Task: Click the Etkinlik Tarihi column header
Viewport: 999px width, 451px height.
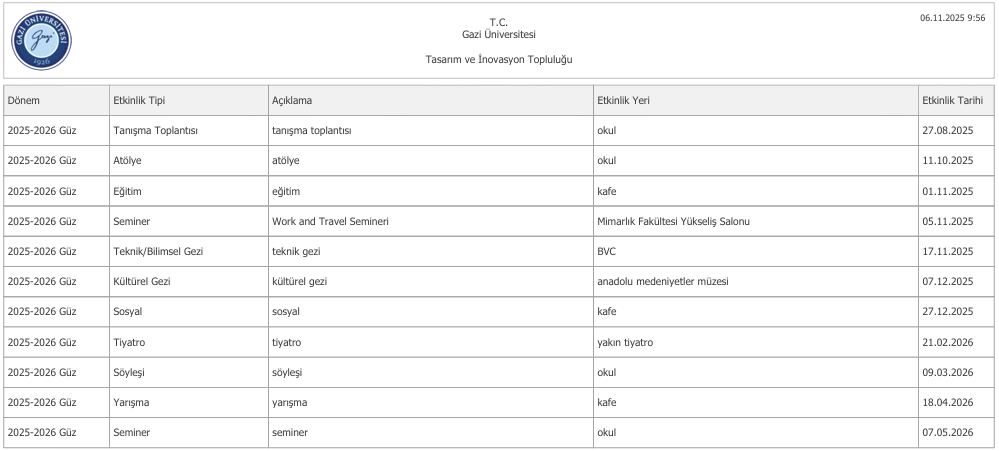Action: (x=952, y=100)
